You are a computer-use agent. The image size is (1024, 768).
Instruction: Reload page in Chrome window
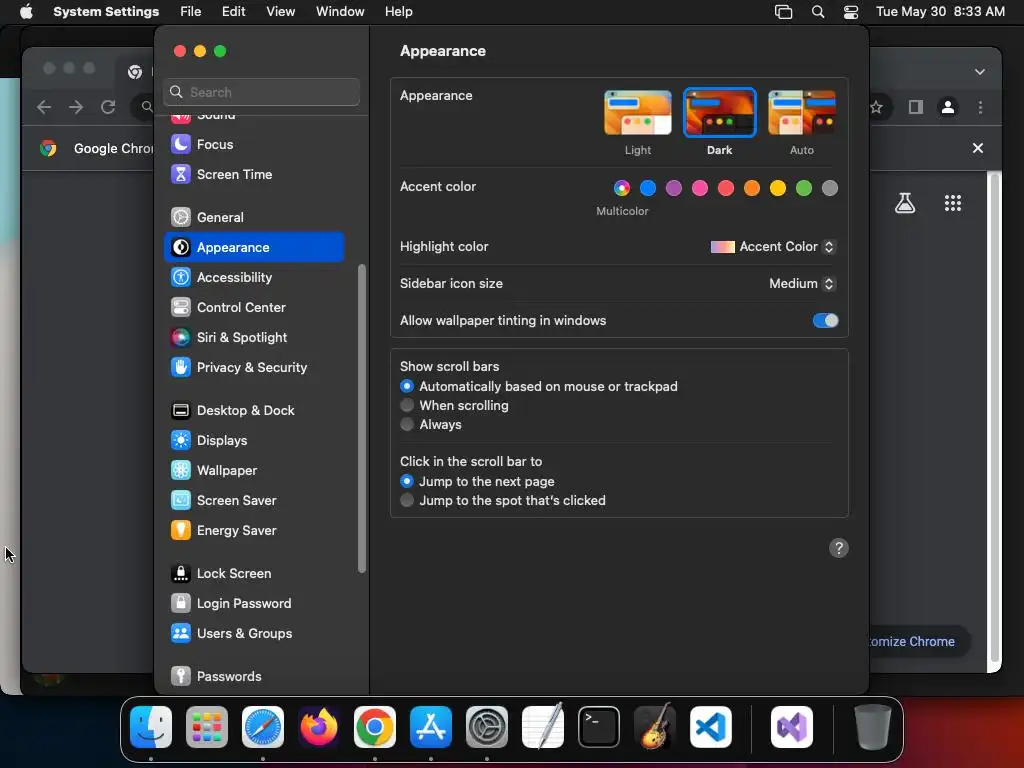(x=108, y=107)
